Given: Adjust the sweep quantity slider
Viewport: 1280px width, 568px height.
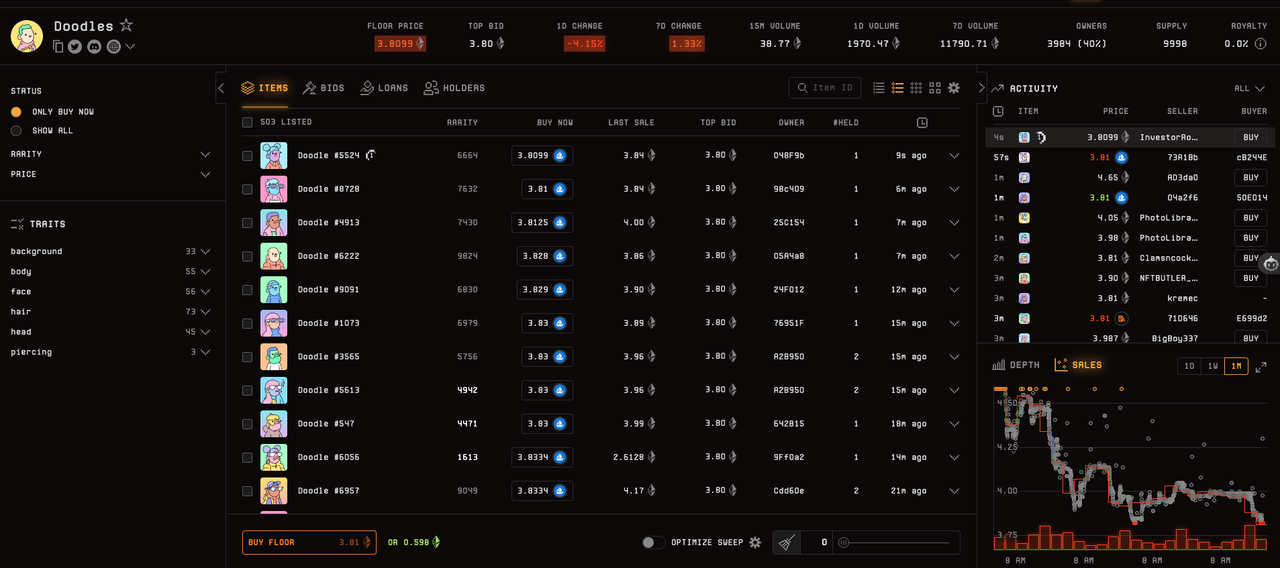Looking at the screenshot, I should 897,542.
